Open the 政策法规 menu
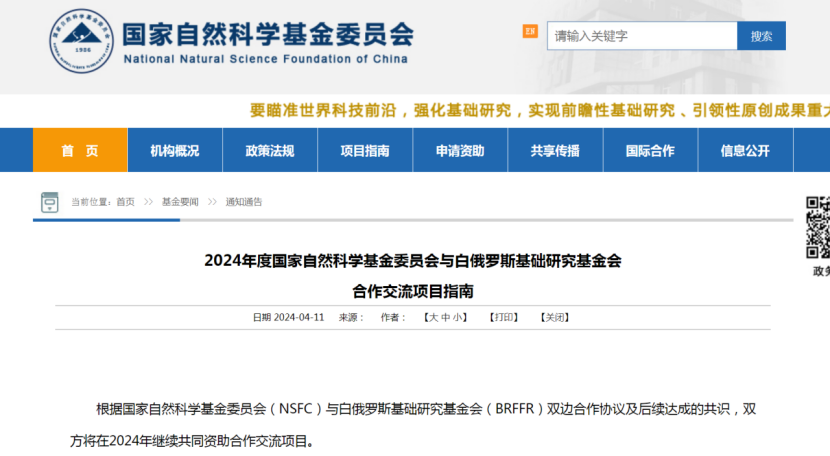830x456 pixels. (270, 151)
